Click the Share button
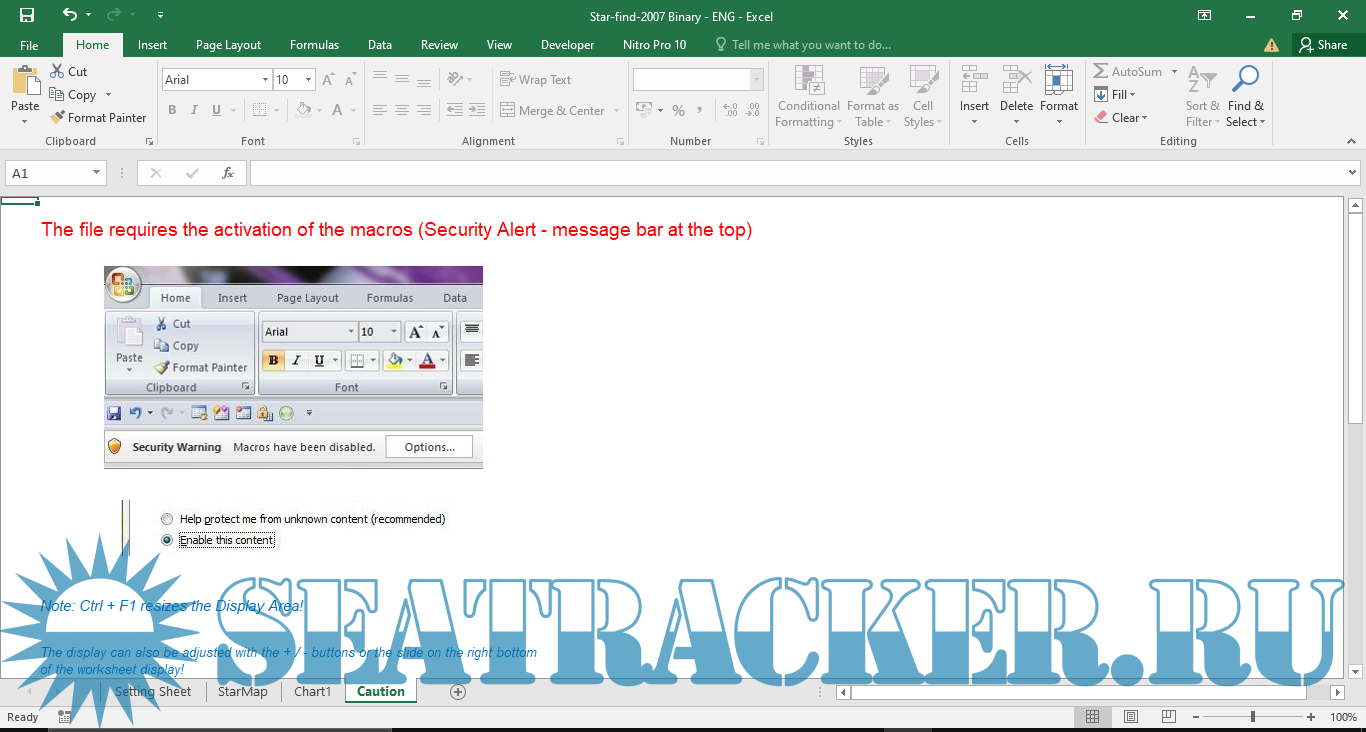Screen dimensions: 1366x732 tap(1322, 45)
